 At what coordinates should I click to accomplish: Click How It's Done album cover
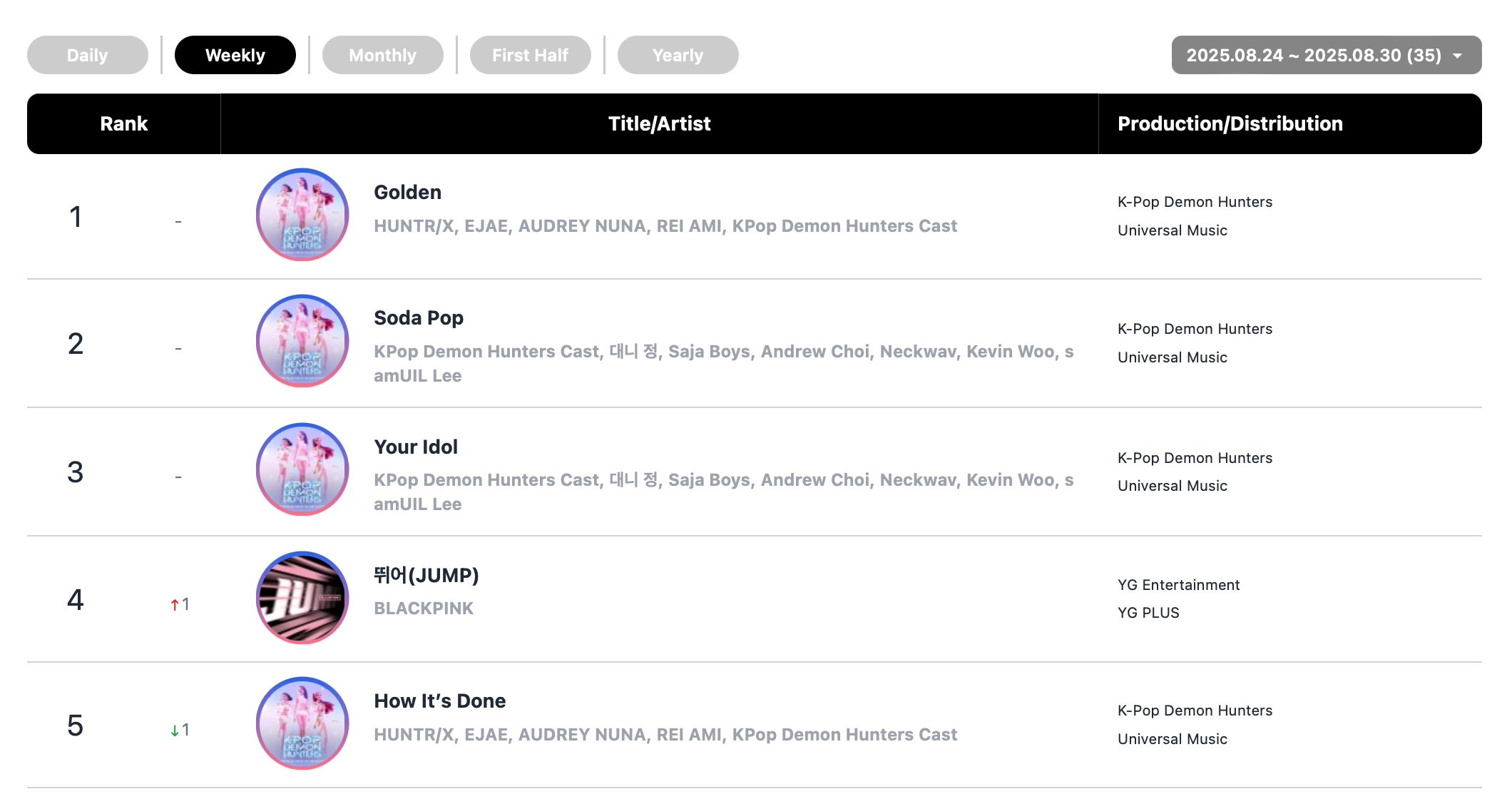[302, 723]
